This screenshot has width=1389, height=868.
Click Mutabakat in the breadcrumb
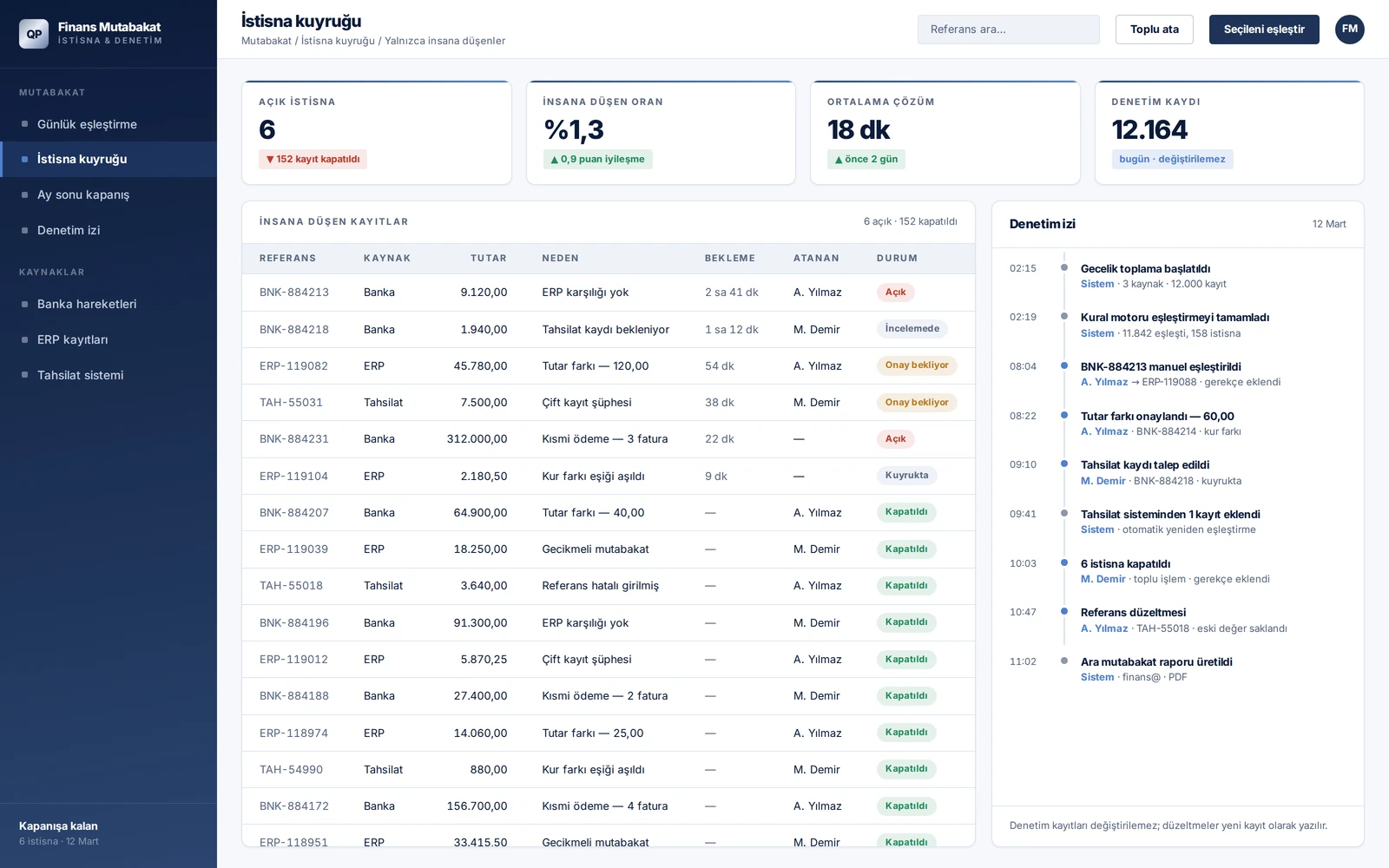[x=267, y=41]
